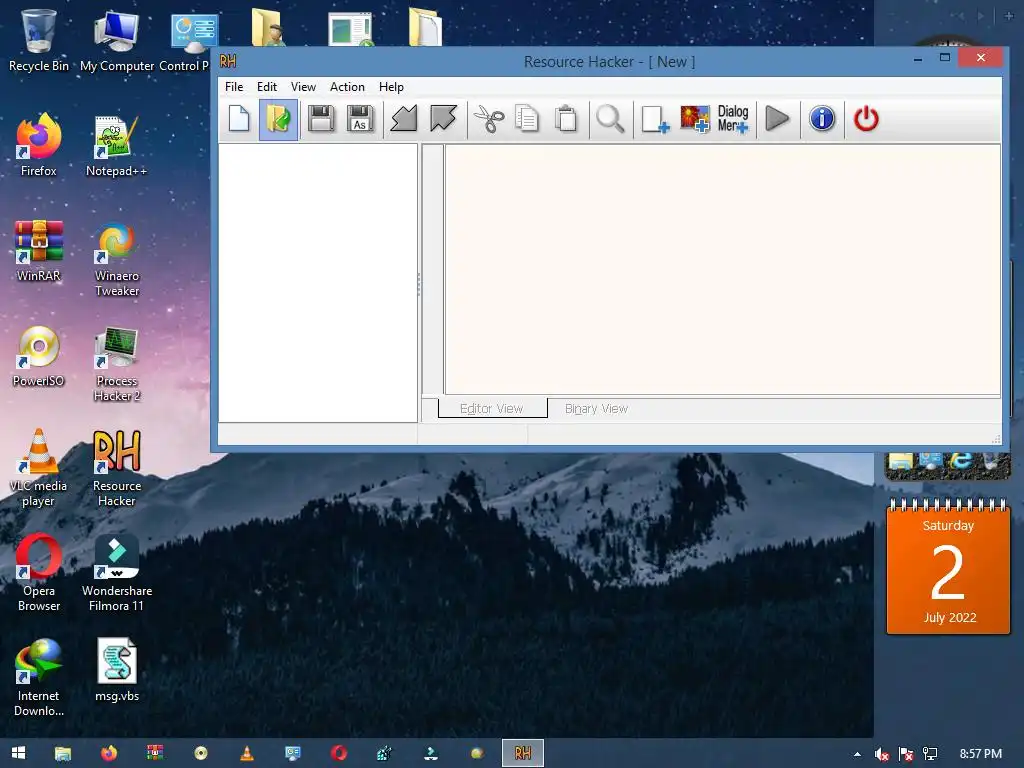Click the empty resource tree pane
This screenshot has width=1024, height=768.
point(317,282)
